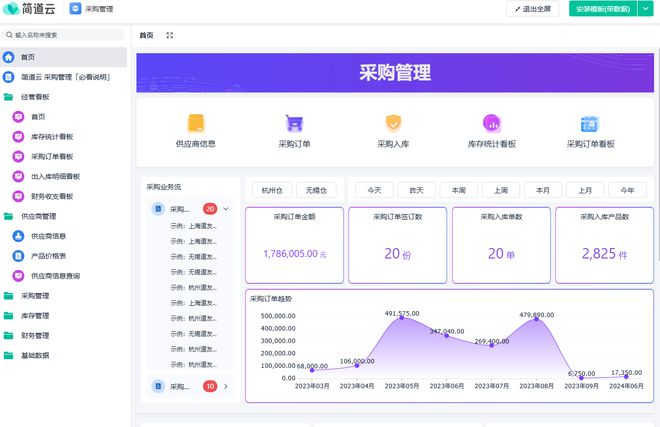Click the 采购业务流 panel title
The width and height of the screenshot is (660, 427).
pyautogui.click(x=164, y=187)
